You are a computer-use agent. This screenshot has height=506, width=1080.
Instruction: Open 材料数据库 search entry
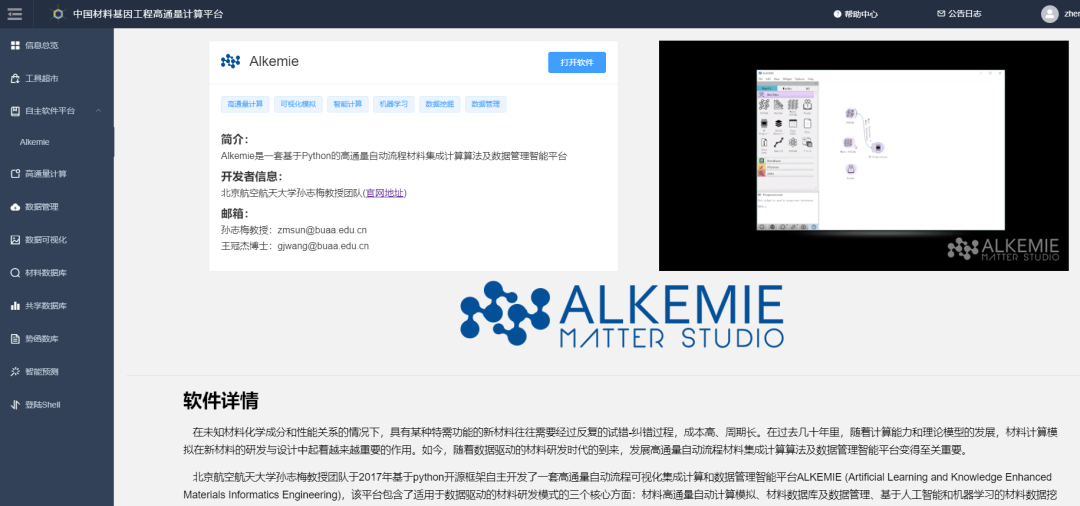[x=45, y=273]
